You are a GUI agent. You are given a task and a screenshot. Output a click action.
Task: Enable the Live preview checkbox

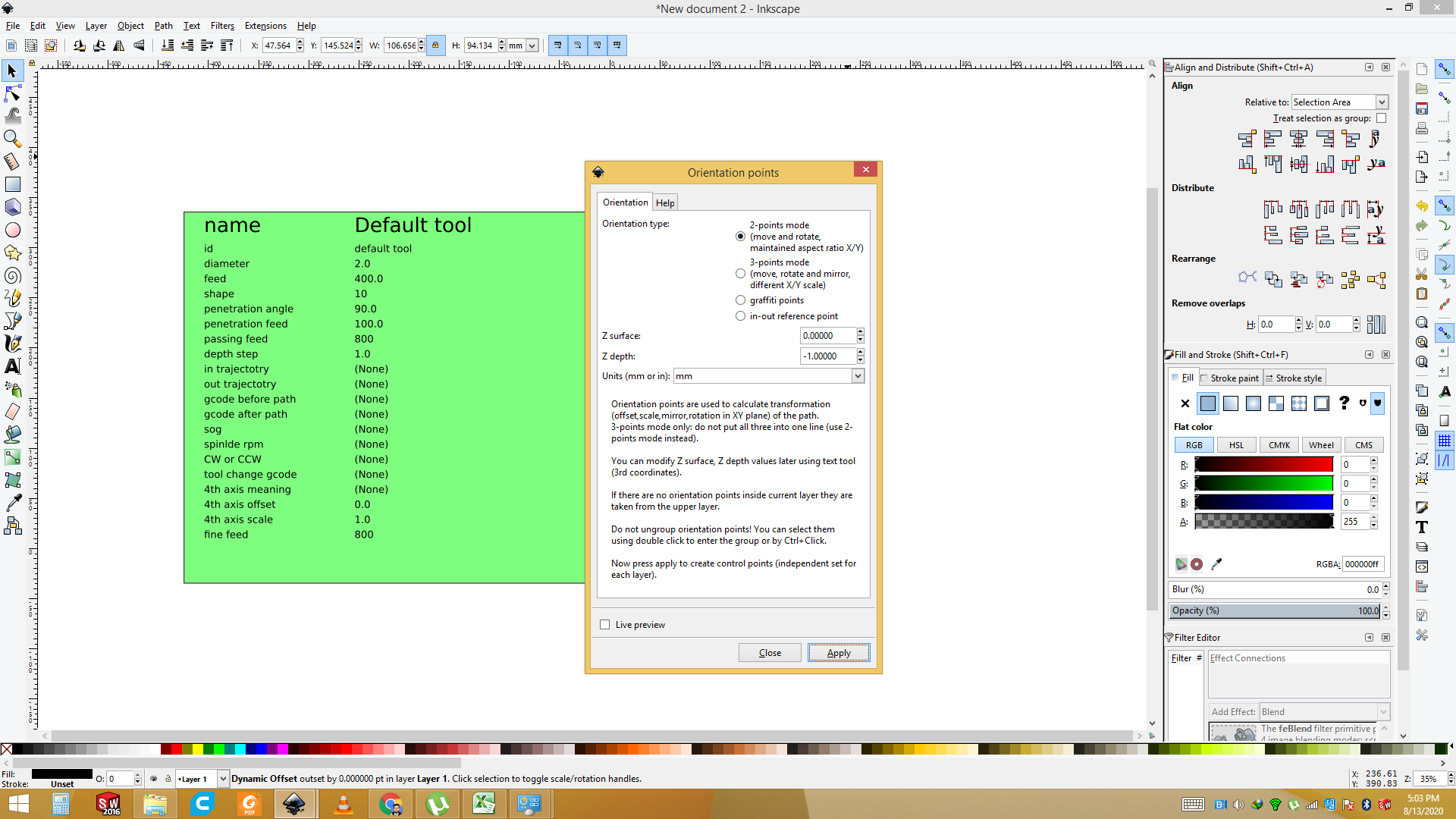(x=605, y=625)
